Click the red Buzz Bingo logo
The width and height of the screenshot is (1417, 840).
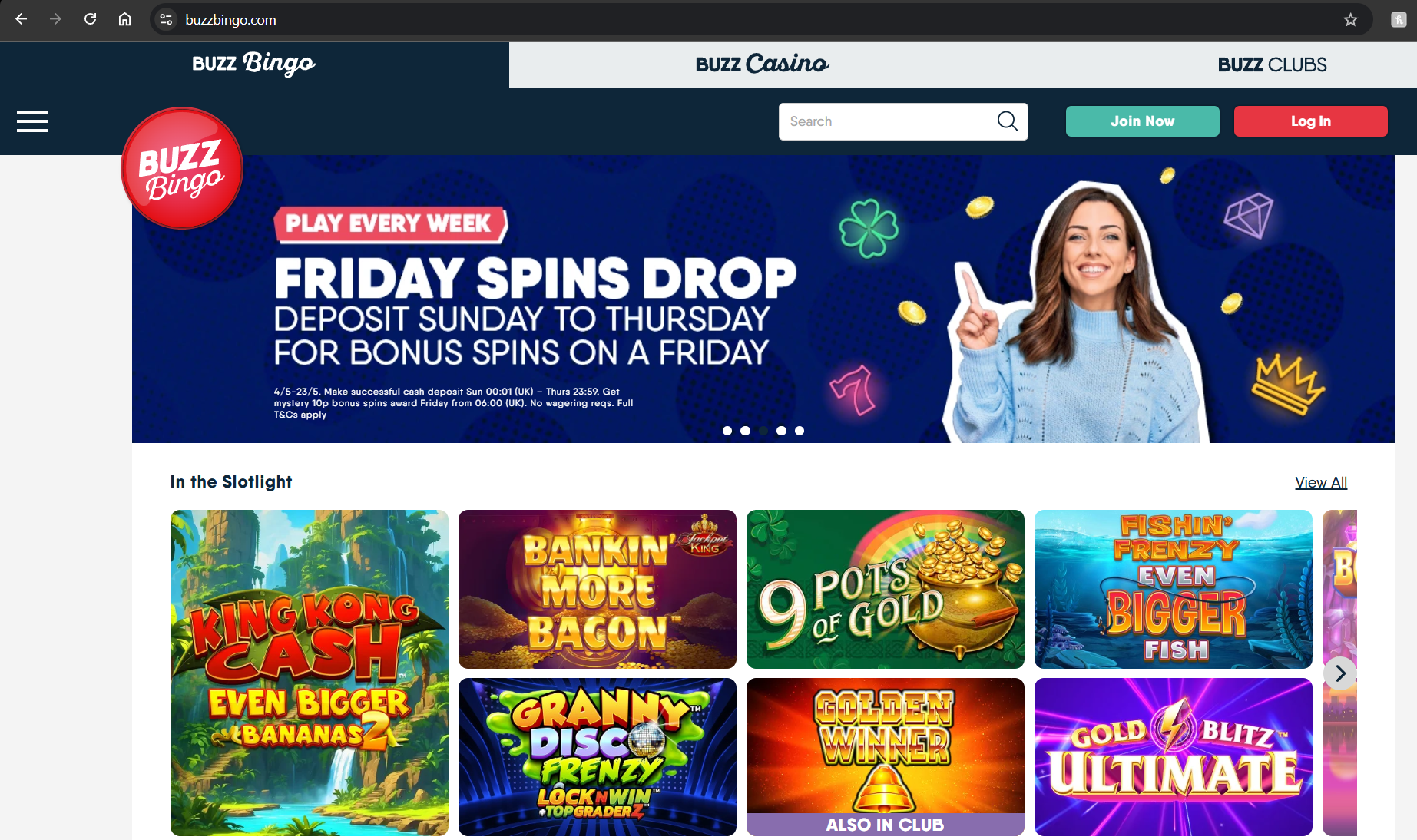182,168
